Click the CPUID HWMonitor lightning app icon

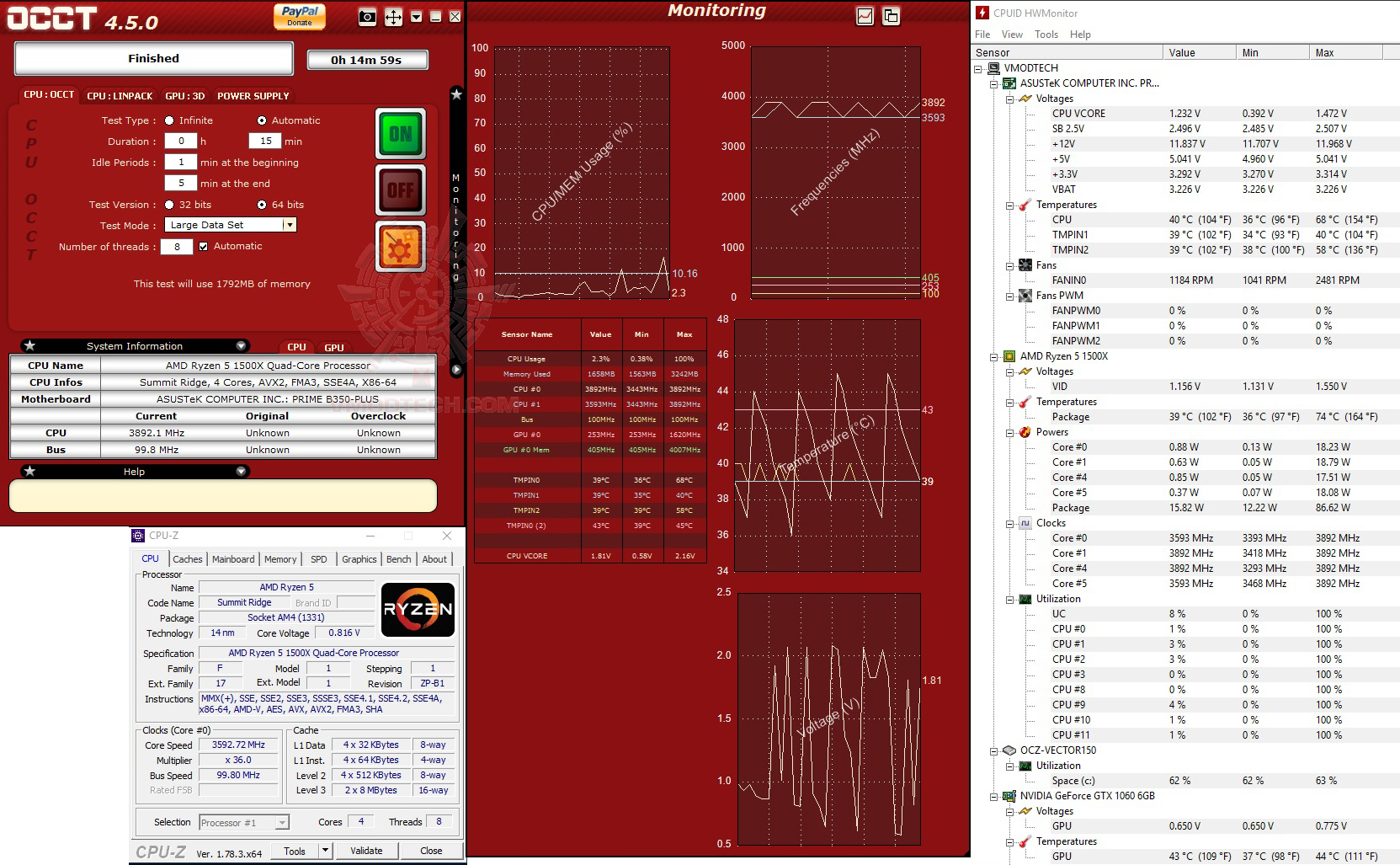982,13
